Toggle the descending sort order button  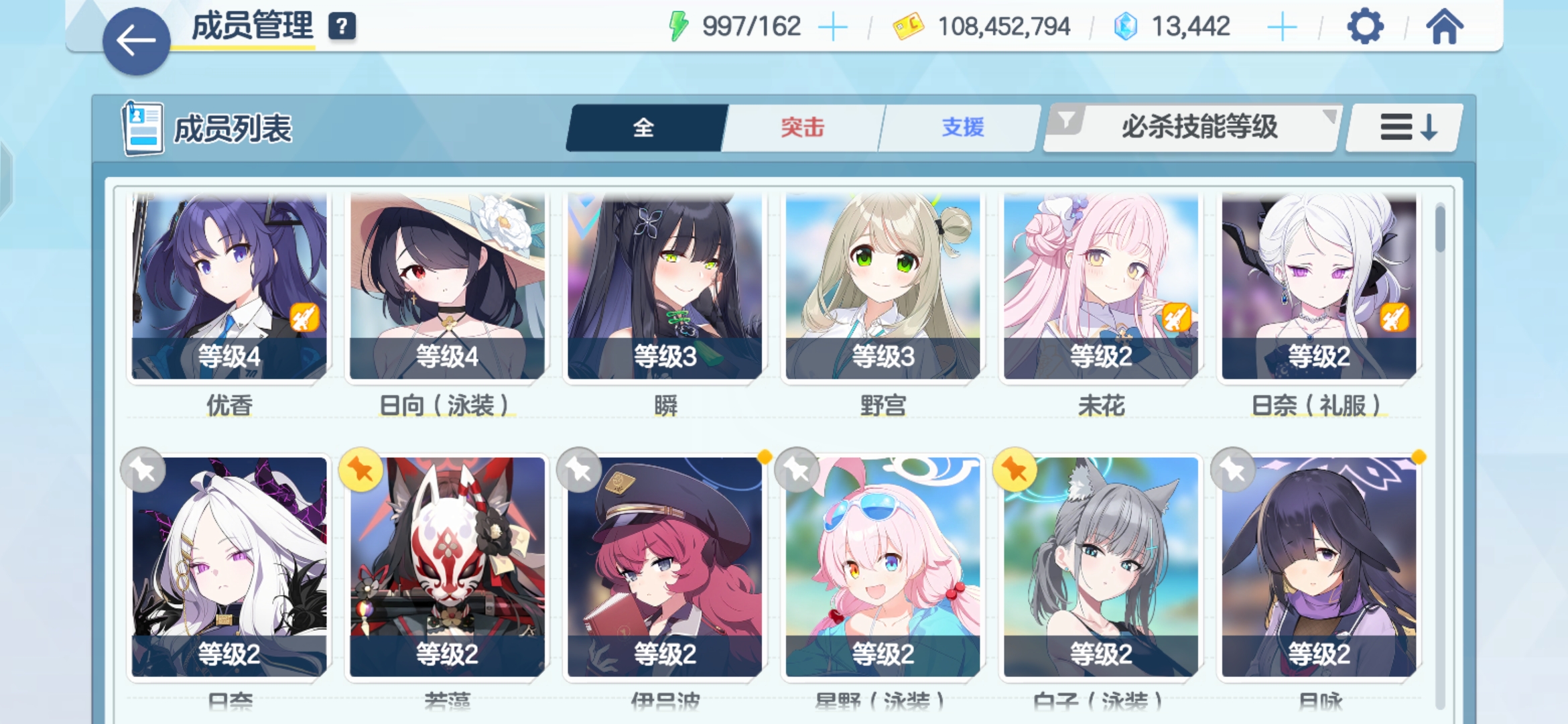click(1404, 127)
